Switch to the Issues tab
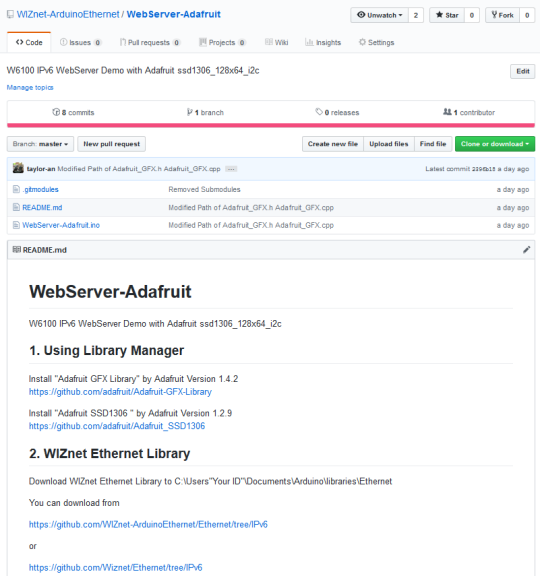 coord(80,42)
